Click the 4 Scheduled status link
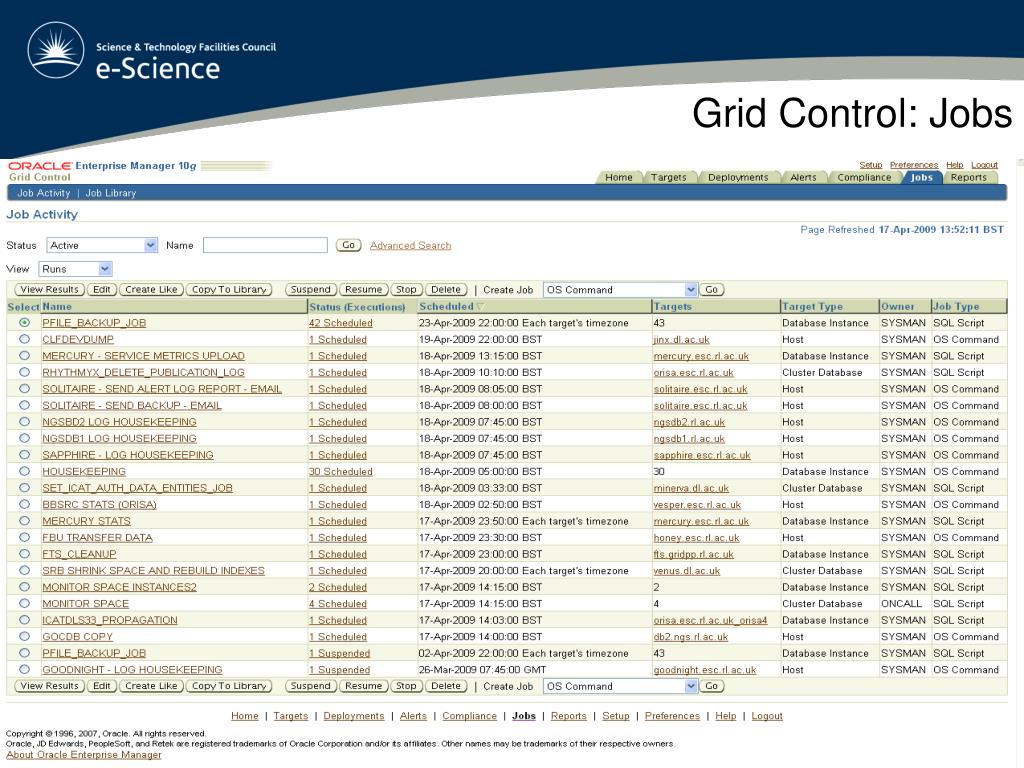 click(x=338, y=604)
